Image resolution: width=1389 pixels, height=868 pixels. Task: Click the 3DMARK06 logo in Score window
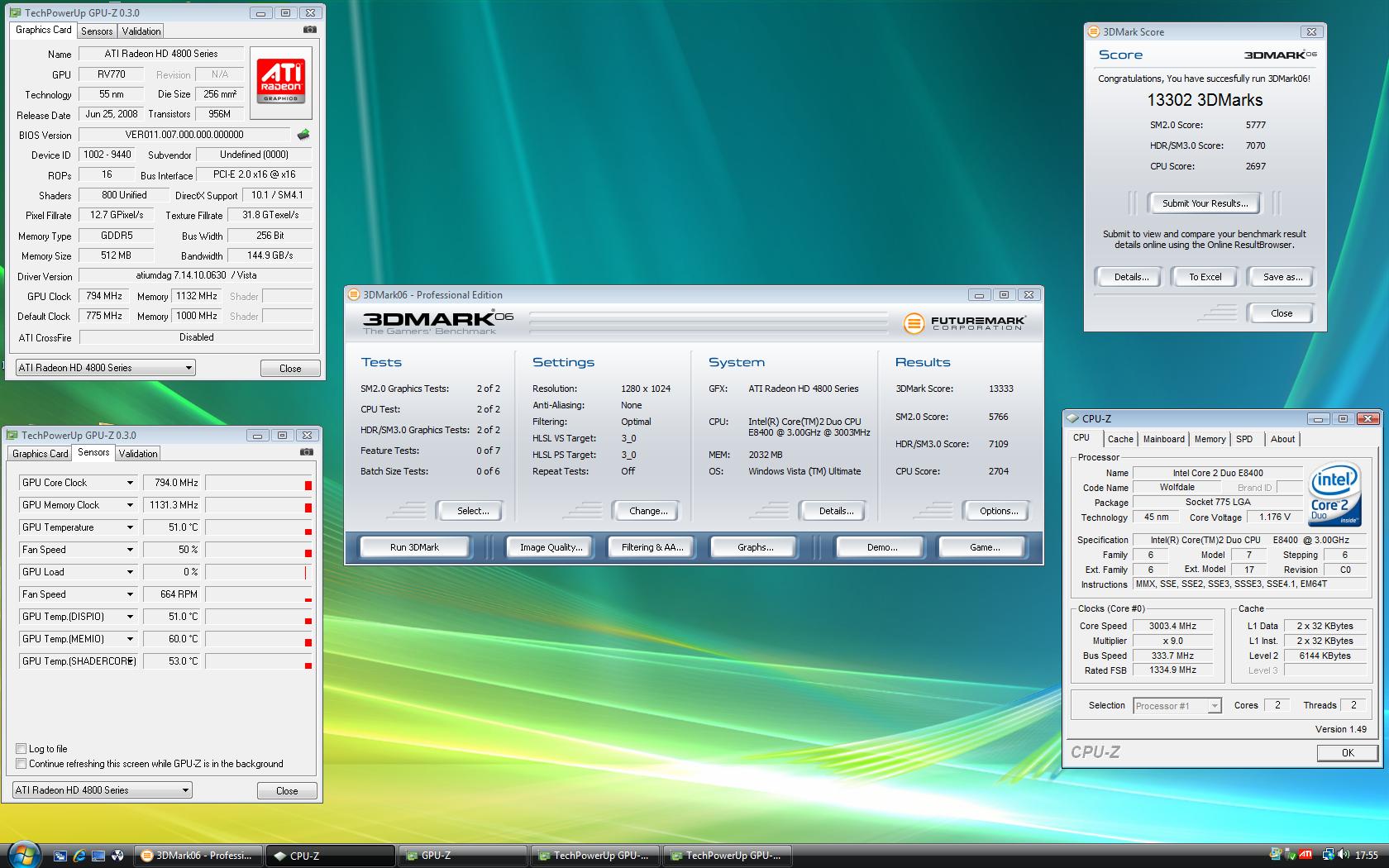coord(1280,55)
